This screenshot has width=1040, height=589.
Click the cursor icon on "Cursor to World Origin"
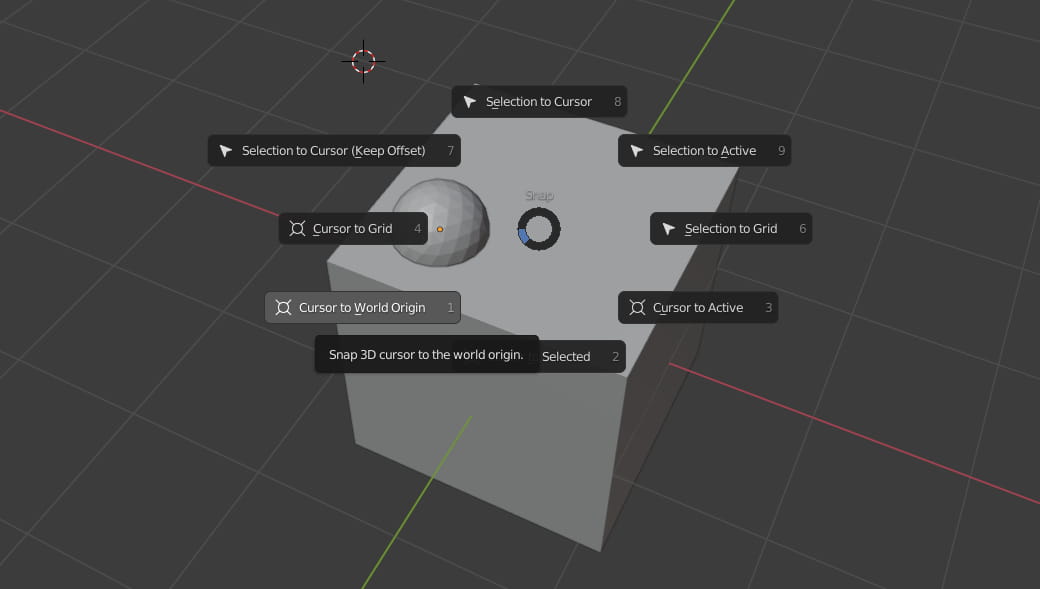click(283, 307)
